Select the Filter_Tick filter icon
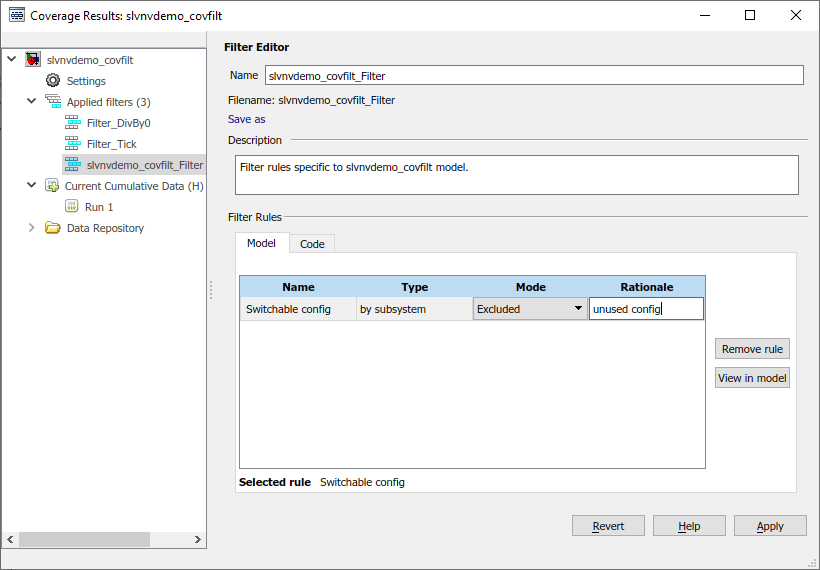 pos(72,144)
